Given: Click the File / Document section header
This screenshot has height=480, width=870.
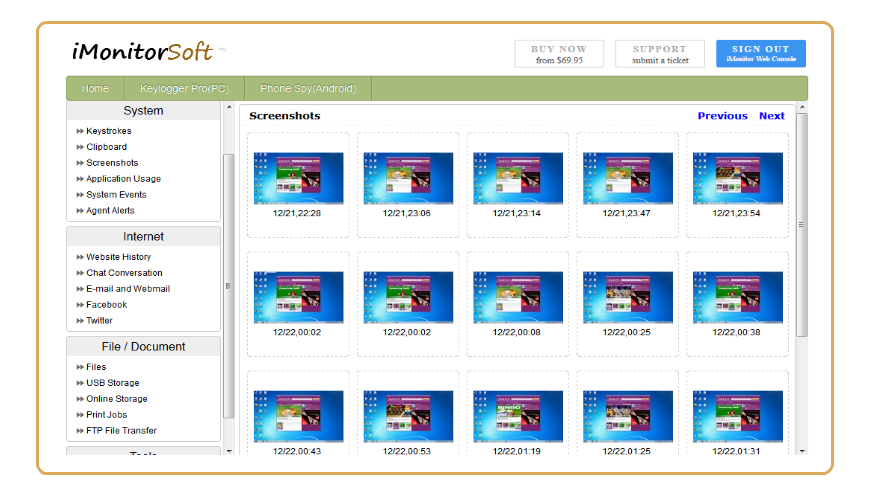Looking at the screenshot, I should tap(143, 346).
